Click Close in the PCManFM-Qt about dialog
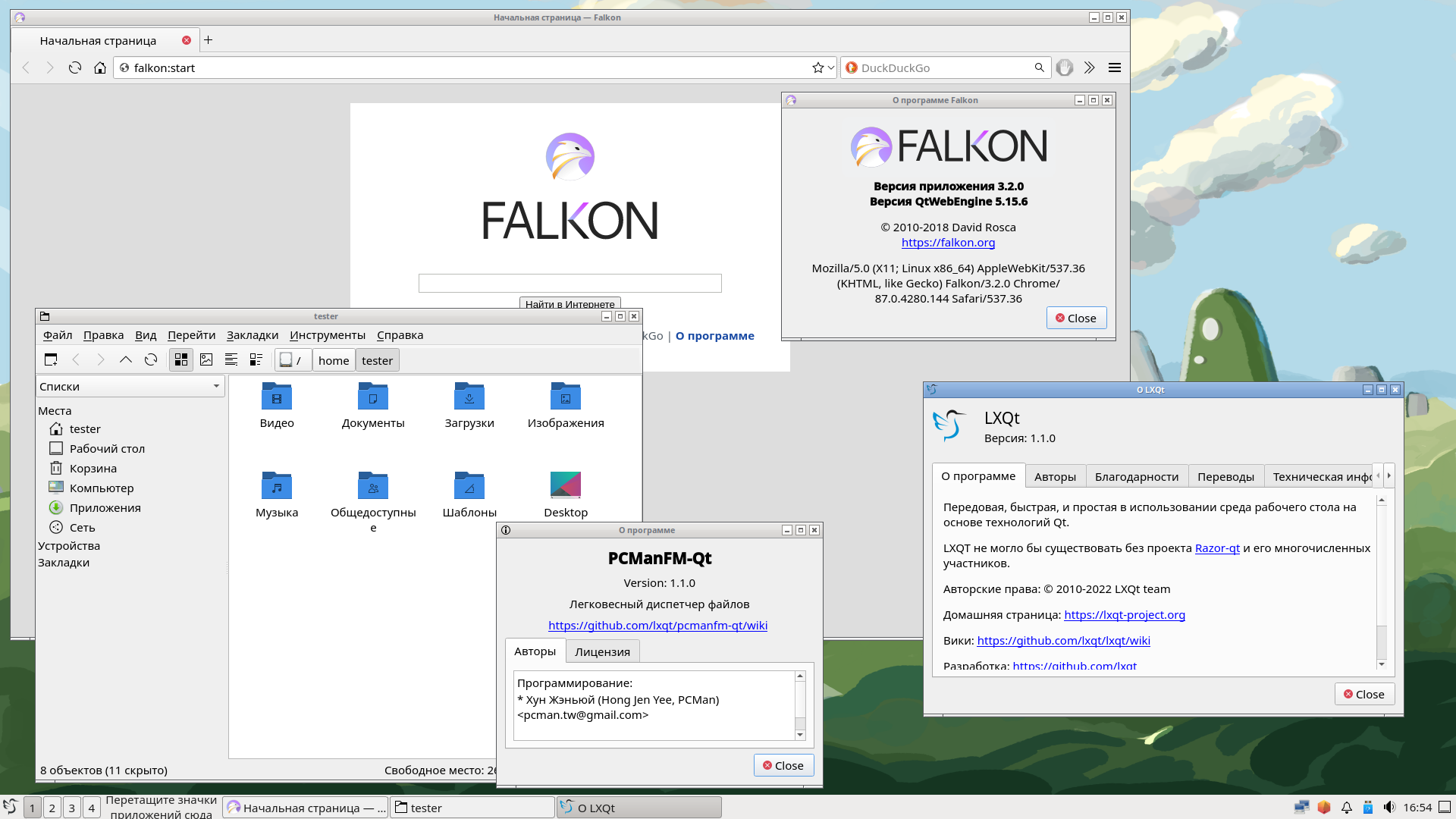The height and width of the screenshot is (819, 1456). (783, 765)
